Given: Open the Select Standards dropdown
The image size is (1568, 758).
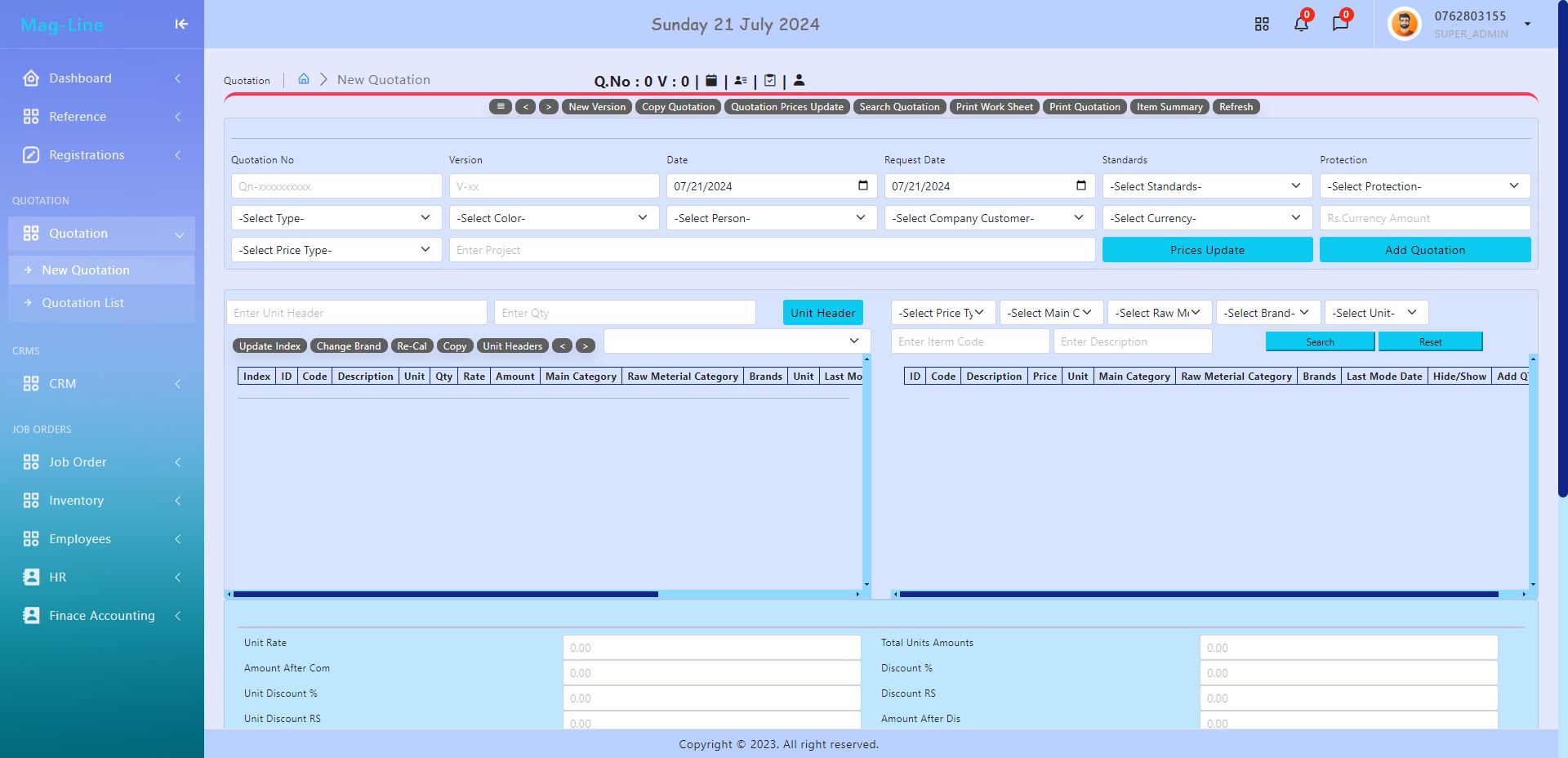Looking at the screenshot, I should pyautogui.click(x=1206, y=186).
